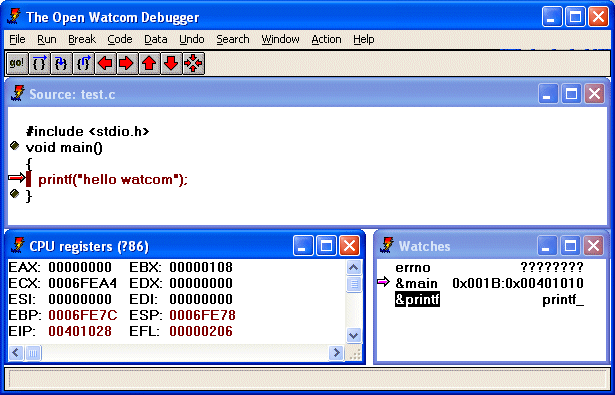Click the Open Watcom Debugger title icon
This screenshot has height=395, width=615.
(15, 17)
